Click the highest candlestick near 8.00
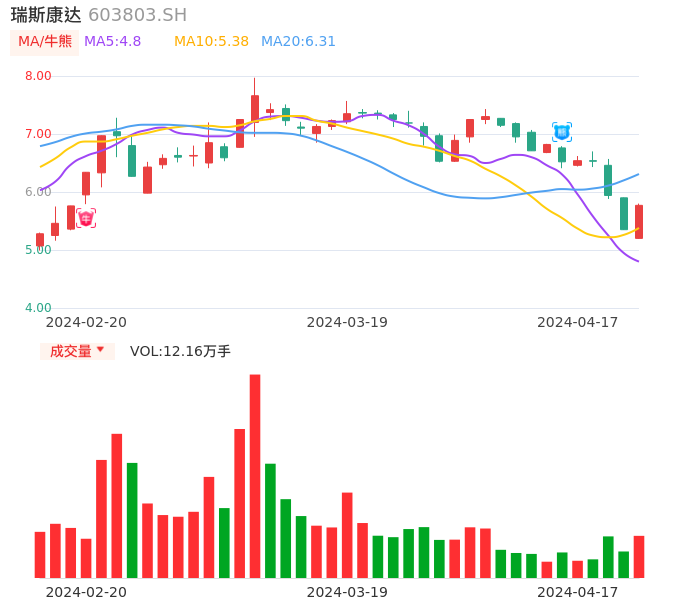Viewport: 686px width, 606px height. [x=255, y=106]
